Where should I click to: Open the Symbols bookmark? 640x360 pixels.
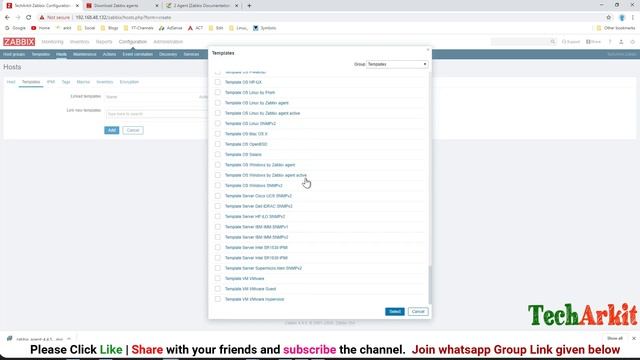(264, 28)
